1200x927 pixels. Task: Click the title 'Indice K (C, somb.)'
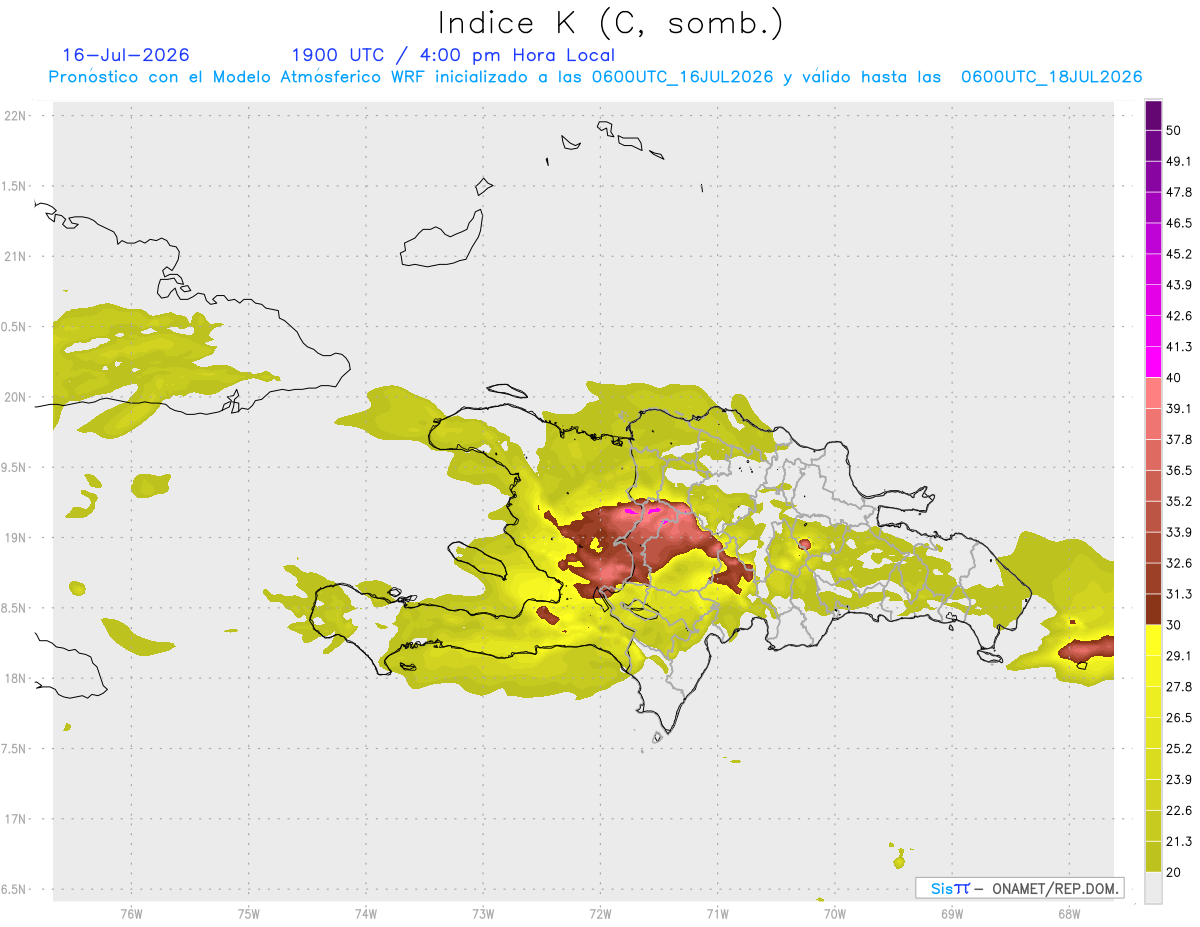pyautogui.click(x=610, y=23)
